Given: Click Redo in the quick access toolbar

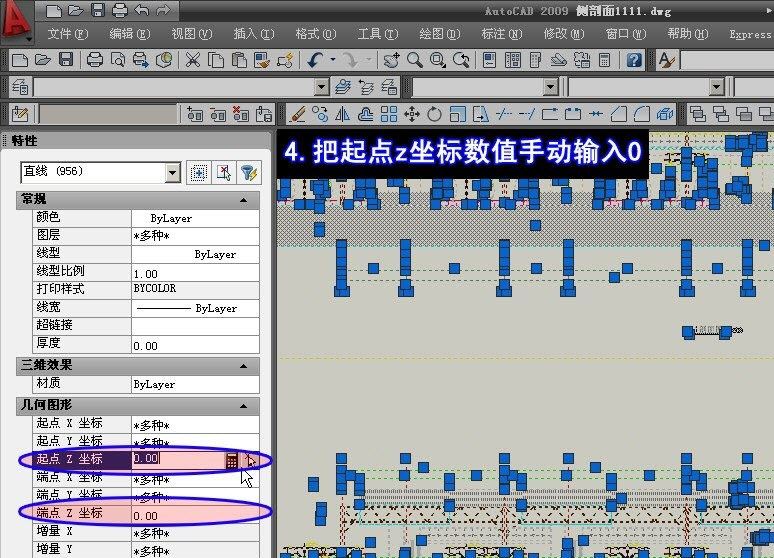Looking at the screenshot, I should [x=163, y=10].
